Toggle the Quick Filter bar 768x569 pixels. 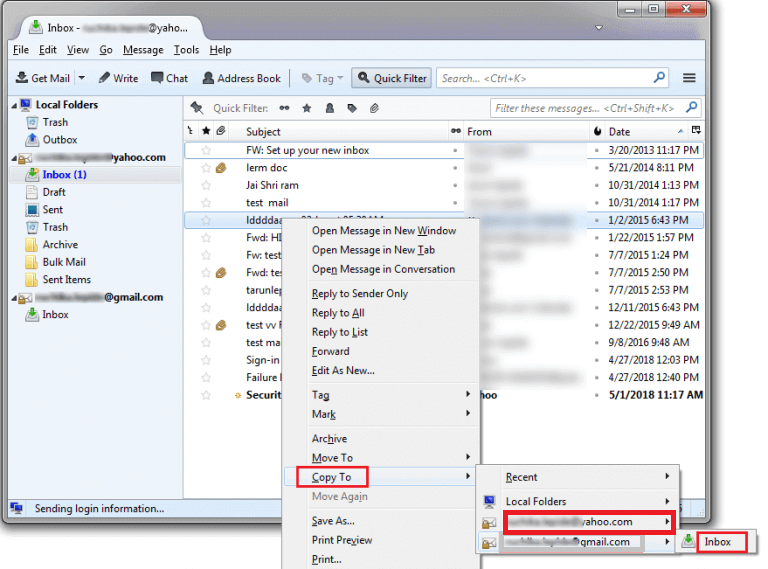[x=391, y=78]
